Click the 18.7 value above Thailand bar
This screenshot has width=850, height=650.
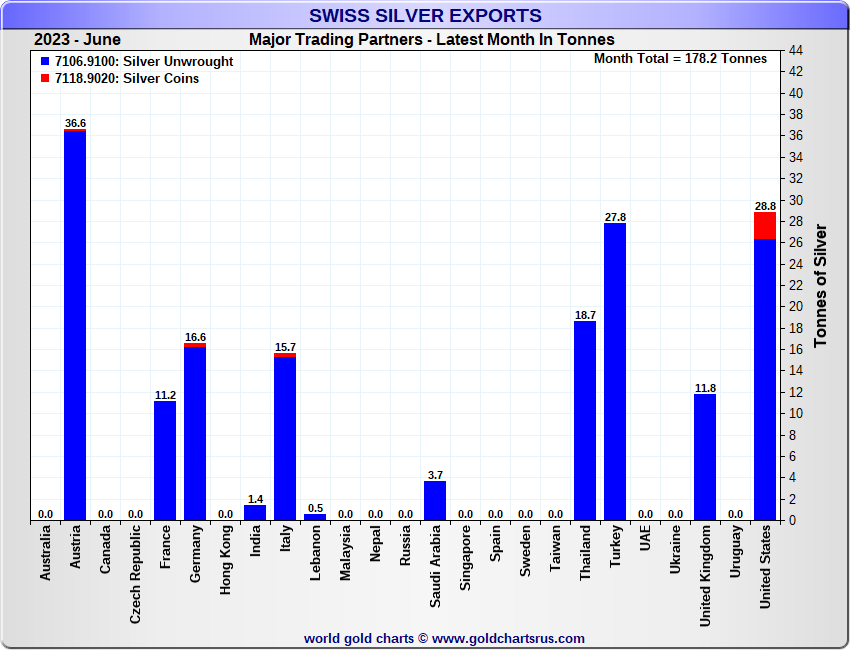[585, 315]
